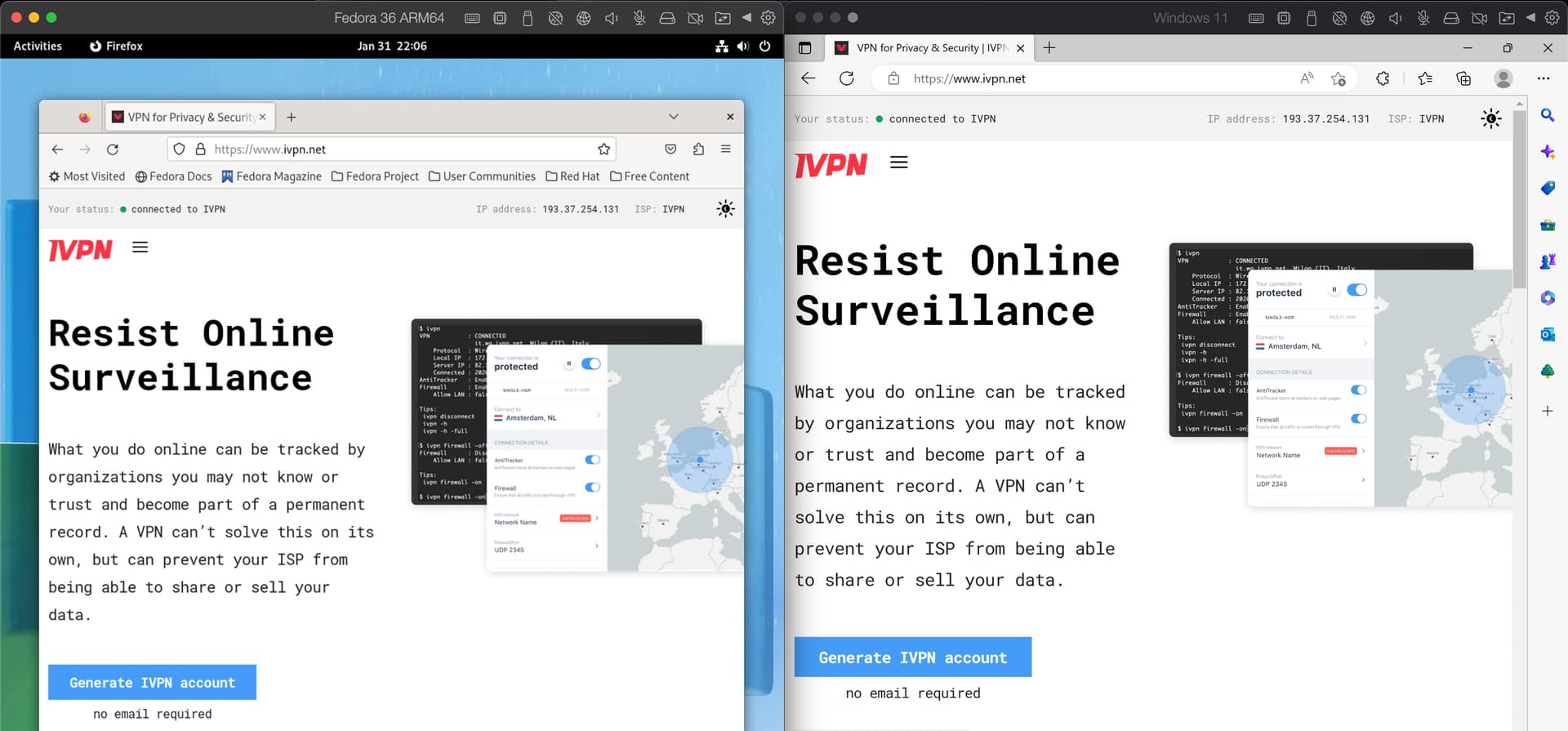Click Activities in the GNOME top bar
The image size is (1568, 731).
click(38, 47)
